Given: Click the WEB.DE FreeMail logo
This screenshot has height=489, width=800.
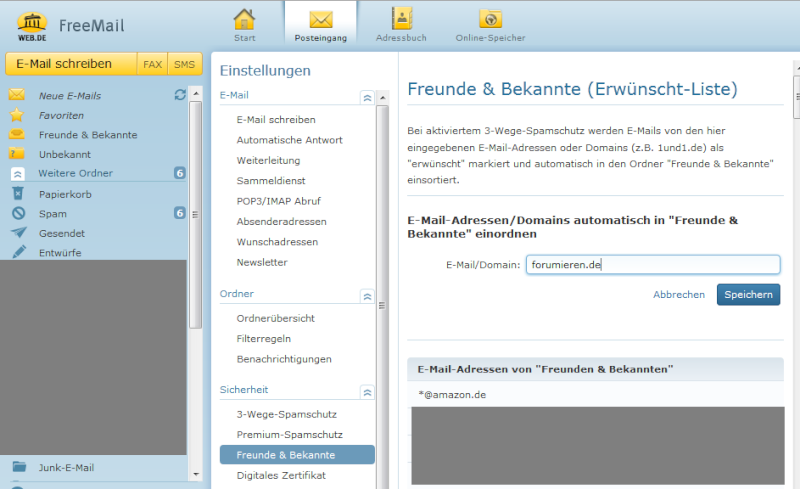Looking at the screenshot, I should click(70, 26).
